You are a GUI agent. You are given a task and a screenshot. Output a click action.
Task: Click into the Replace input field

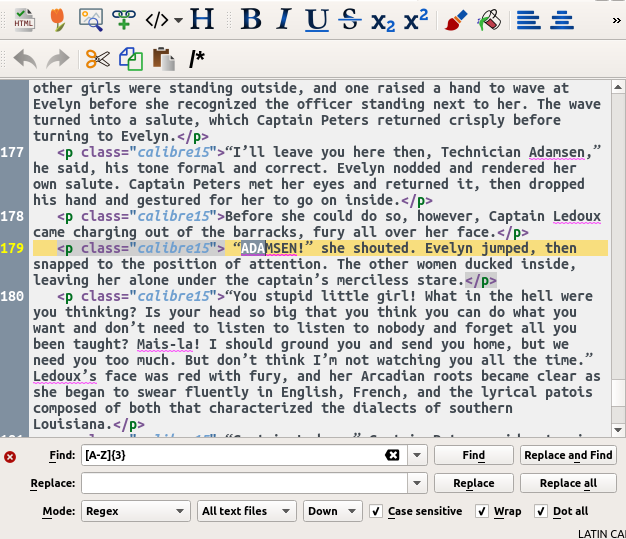pos(244,483)
